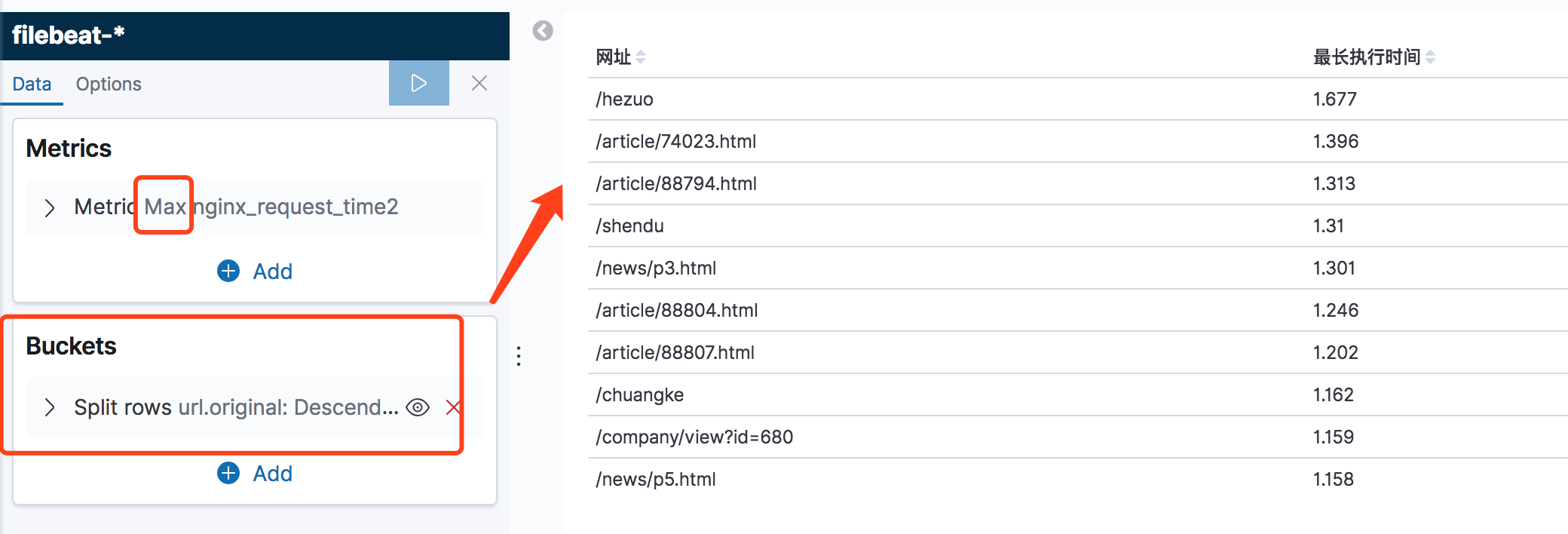Select the /company/view?id=680 row
The height and width of the screenshot is (534, 1568).
point(1077,437)
